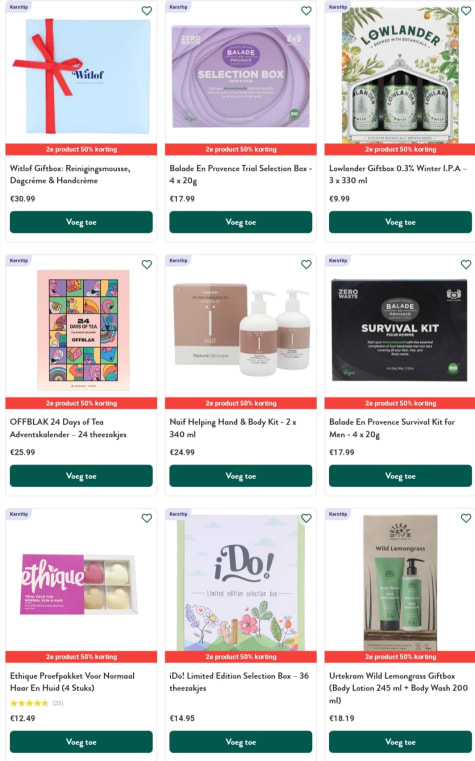The height and width of the screenshot is (761, 475).
Task: Open the Balade Survival Kit product image
Action: click(400, 330)
